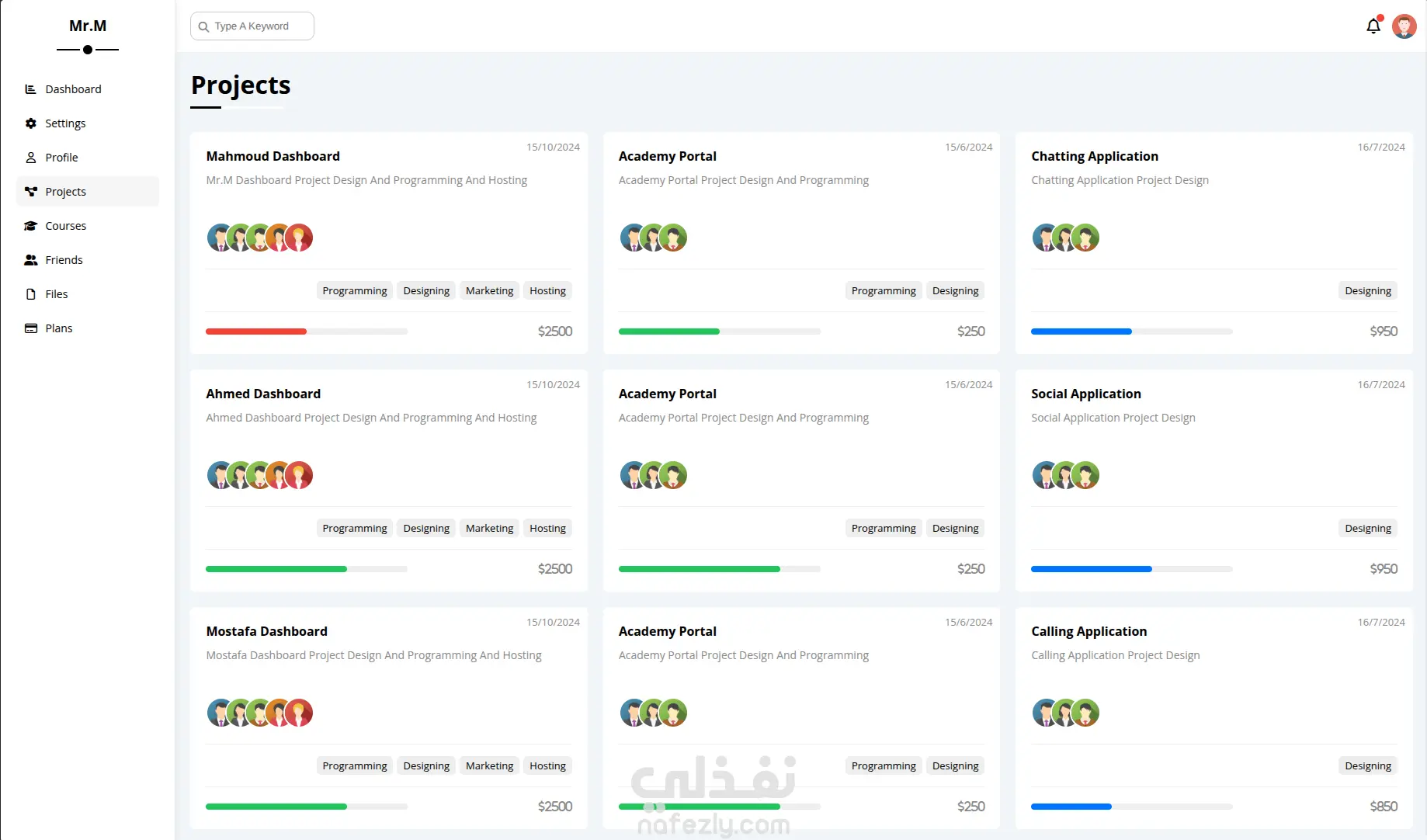Click the Plans credit card icon
1427x840 pixels.
click(x=31, y=328)
